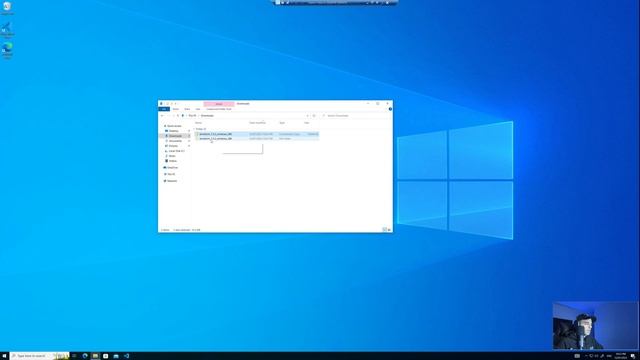Viewport: 640px width, 360px height.
Task: Show hidden system tray icons
Action: pos(586,356)
